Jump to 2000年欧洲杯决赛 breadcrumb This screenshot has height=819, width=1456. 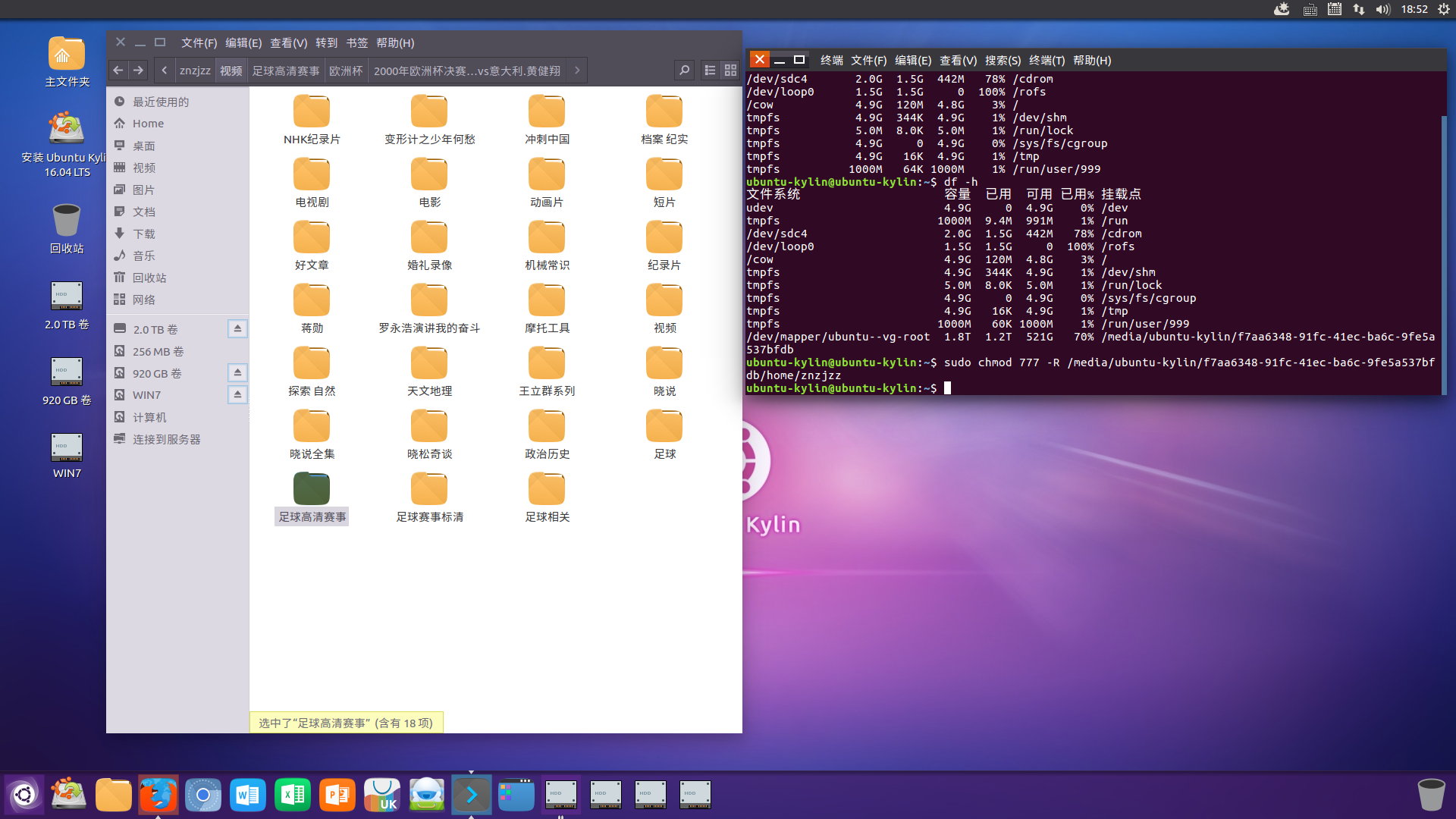[467, 71]
